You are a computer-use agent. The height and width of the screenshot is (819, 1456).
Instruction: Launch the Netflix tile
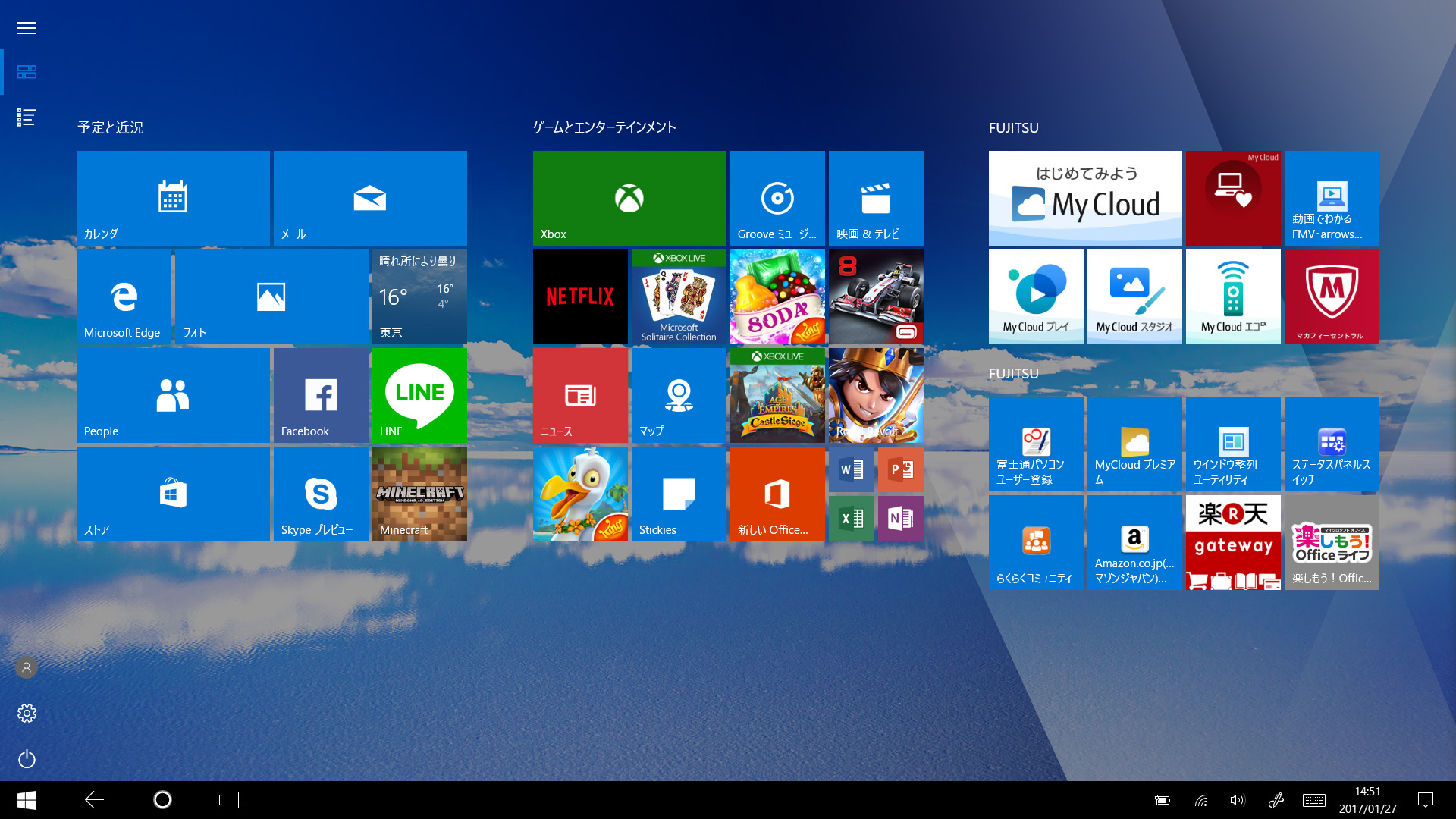(x=580, y=297)
